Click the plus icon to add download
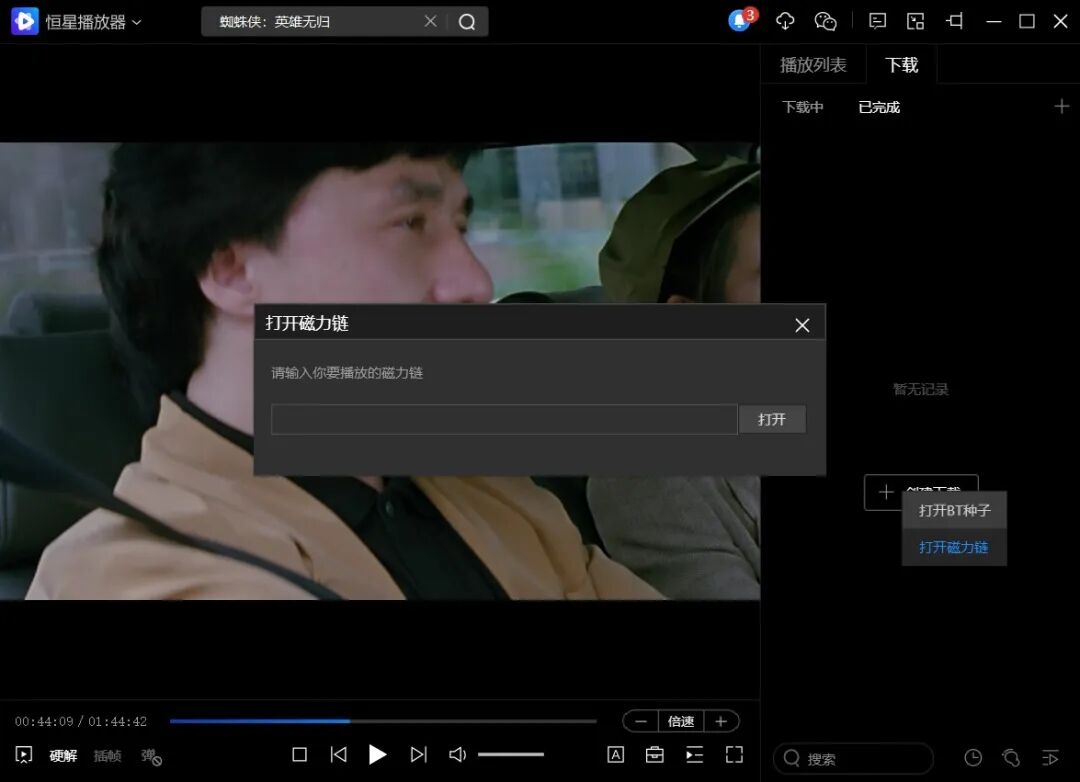 click(1061, 106)
